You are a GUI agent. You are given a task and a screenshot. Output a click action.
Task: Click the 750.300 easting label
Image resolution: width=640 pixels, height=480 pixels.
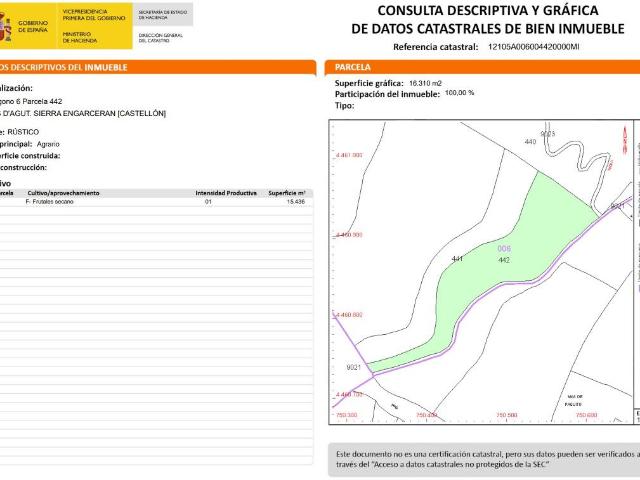(x=347, y=415)
